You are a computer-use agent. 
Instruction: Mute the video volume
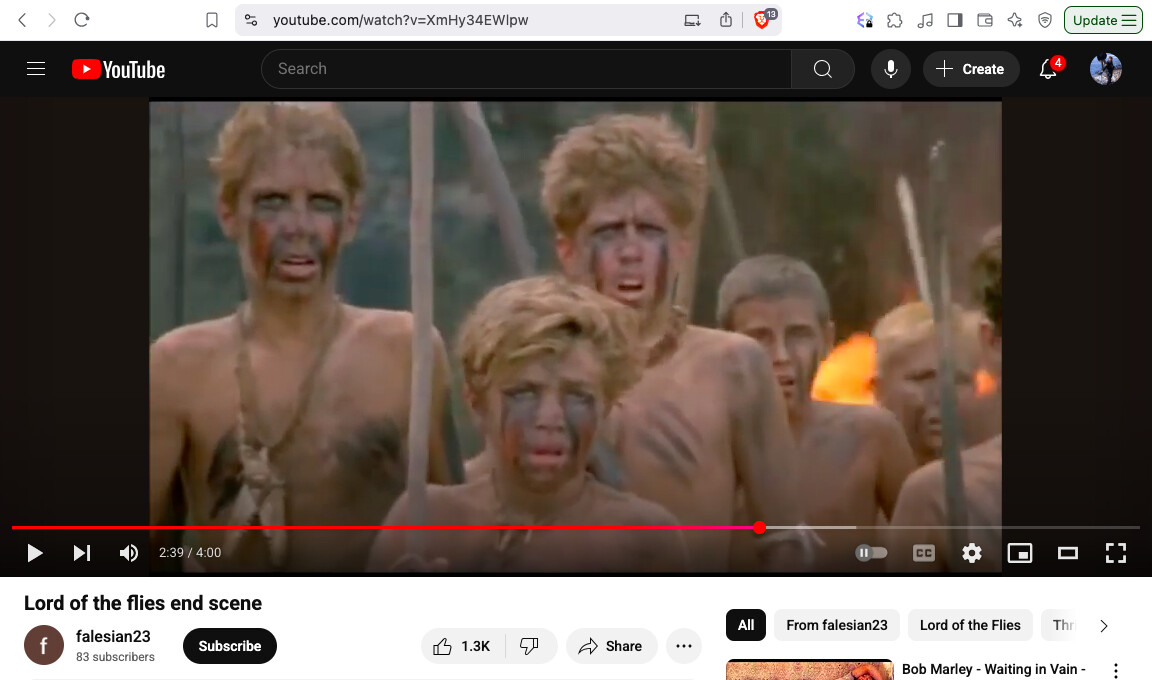click(x=129, y=552)
